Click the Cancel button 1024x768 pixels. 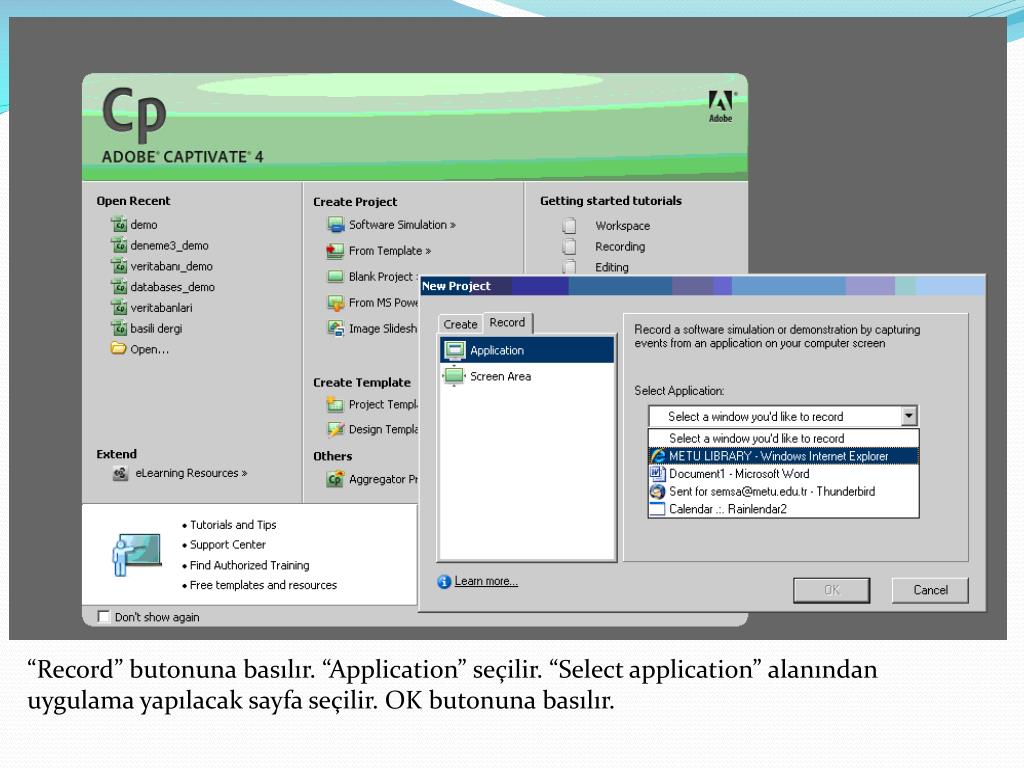(x=930, y=590)
